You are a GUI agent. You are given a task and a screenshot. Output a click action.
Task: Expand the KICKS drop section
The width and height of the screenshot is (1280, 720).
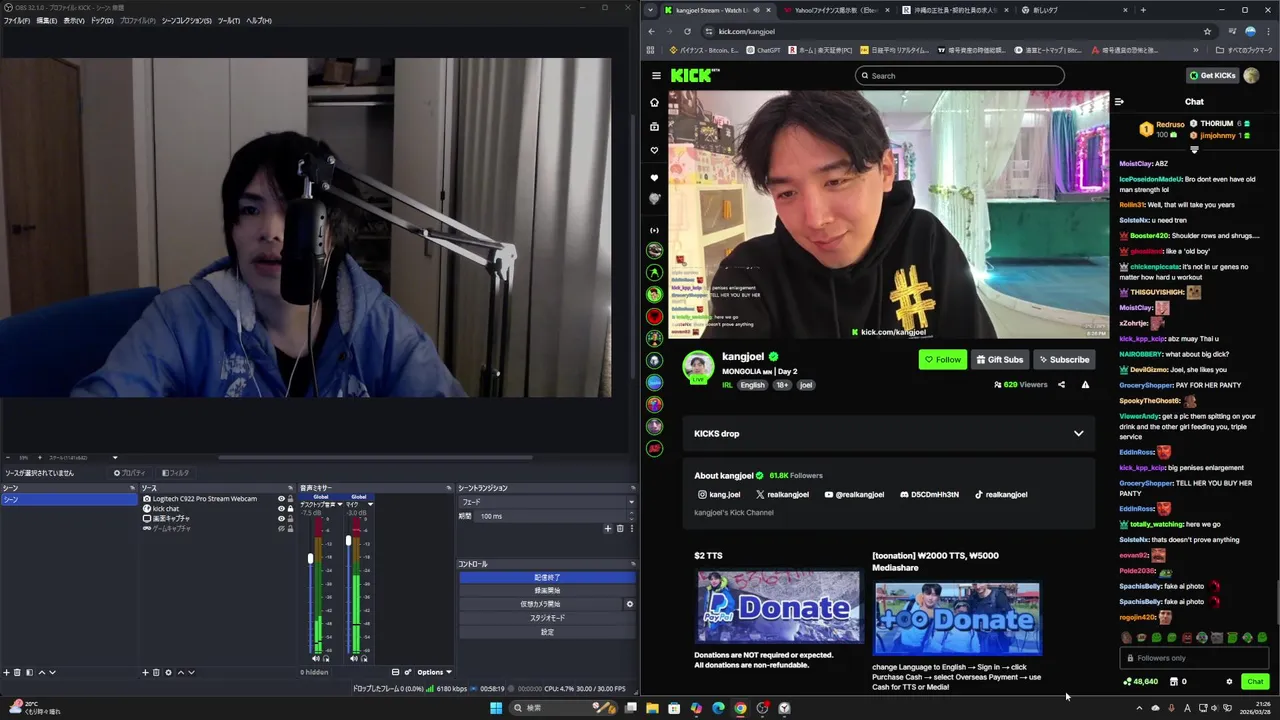pyautogui.click(x=1078, y=433)
